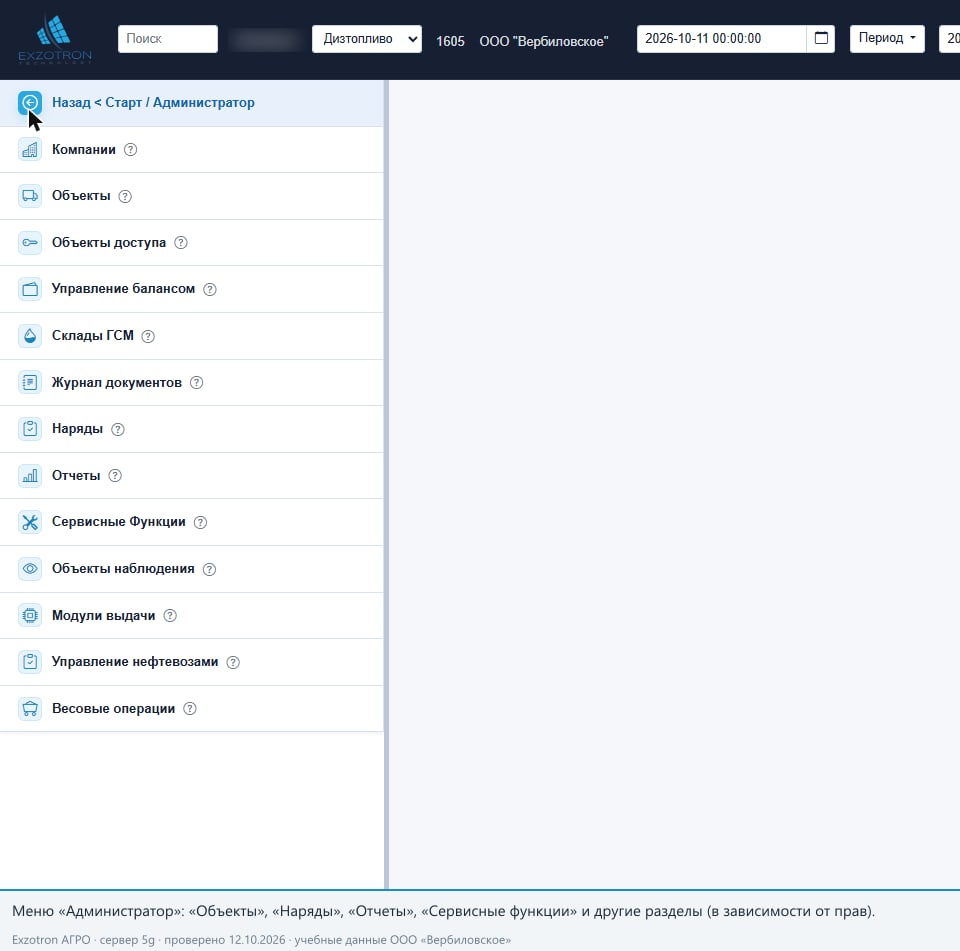The image size is (960, 951).
Task: Click the Объекты доступа key icon
Action: click(29, 242)
